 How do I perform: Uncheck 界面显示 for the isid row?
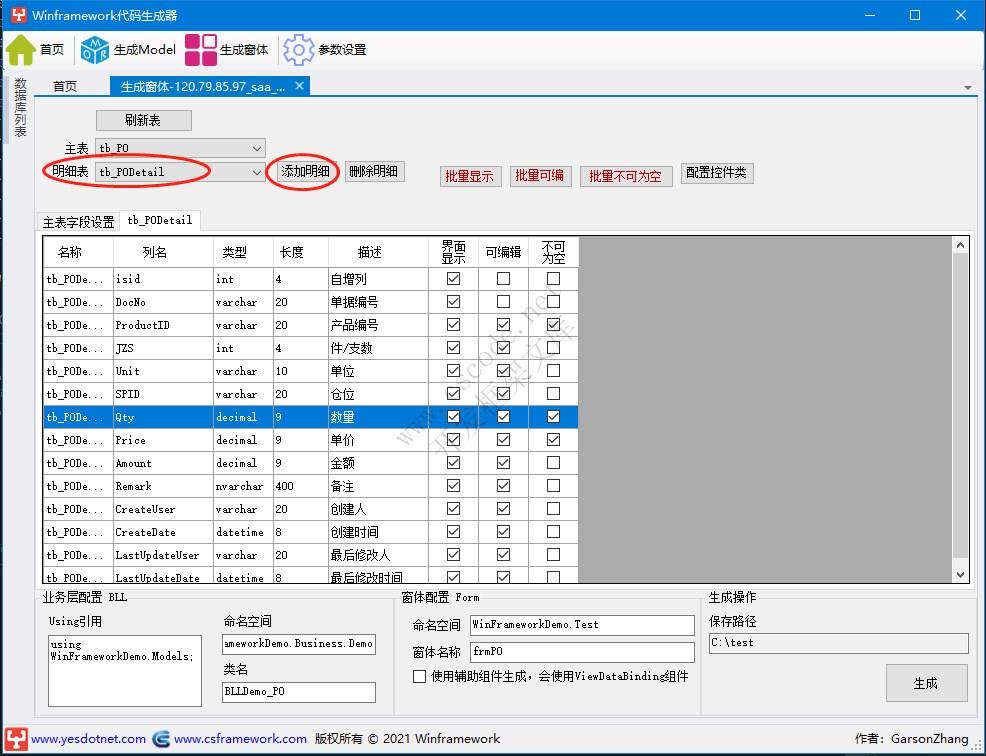tap(453, 278)
